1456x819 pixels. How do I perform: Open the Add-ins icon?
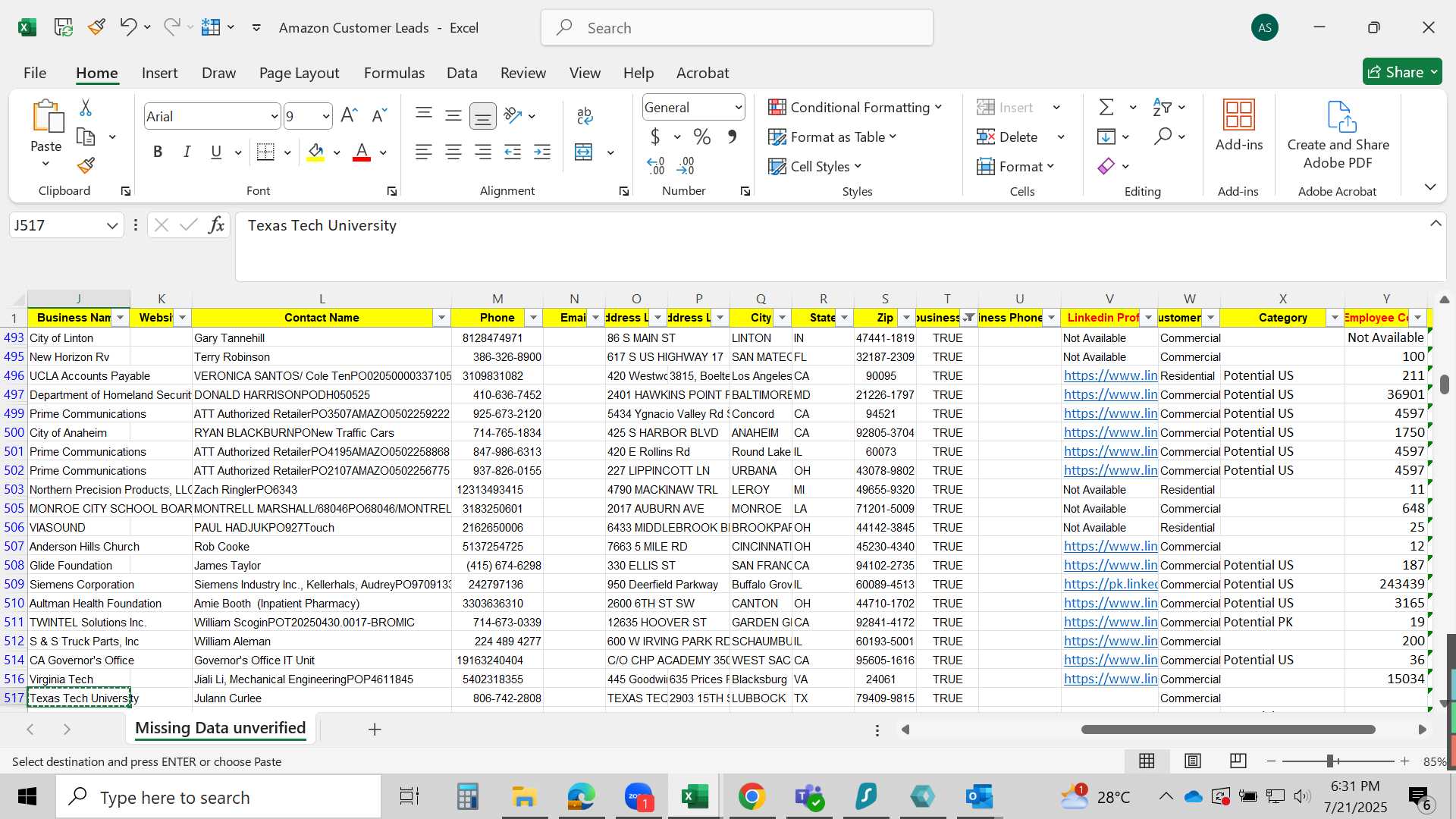tap(1239, 115)
